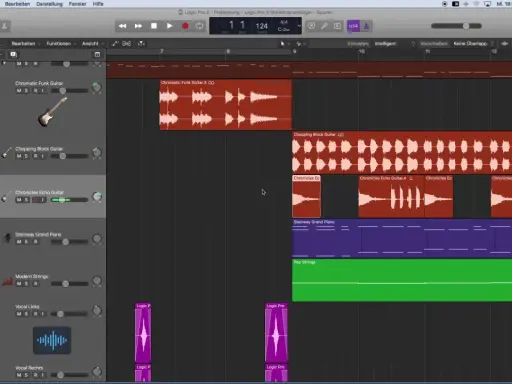Select the purple Steinway Grand Piano region
The height and width of the screenshot is (384, 512).
(402, 238)
